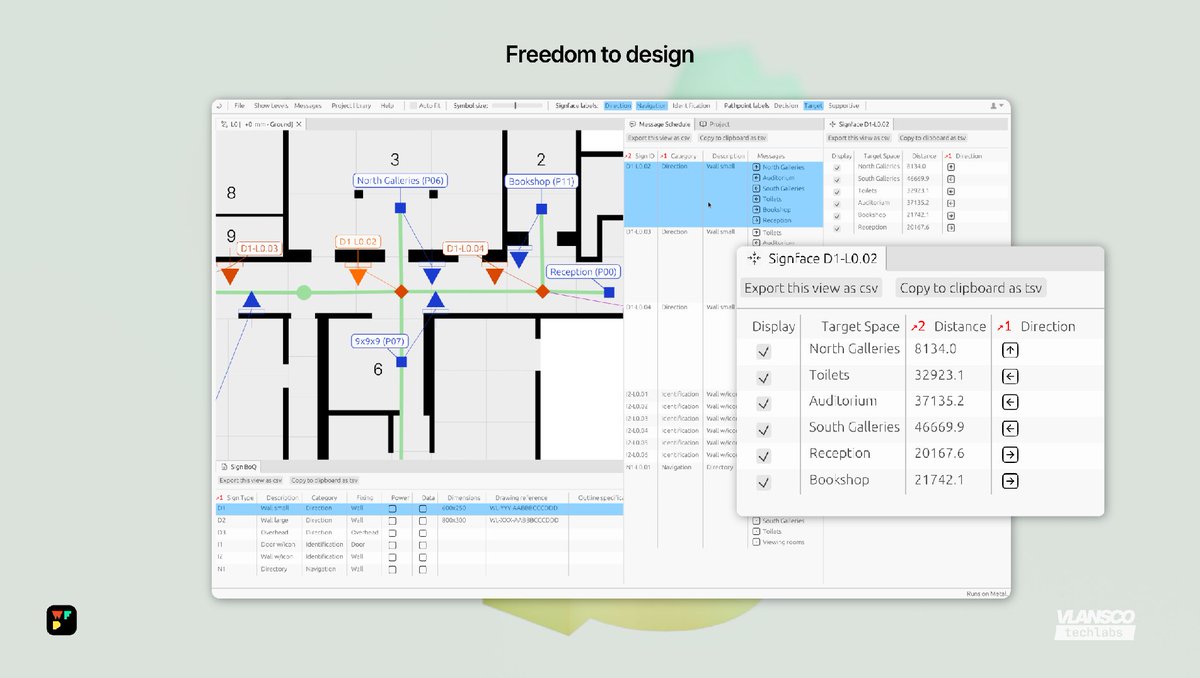Viewport: 1200px width, 678px height.
Task: Adjust the Symbol size slider
Action: pos(517,105)
